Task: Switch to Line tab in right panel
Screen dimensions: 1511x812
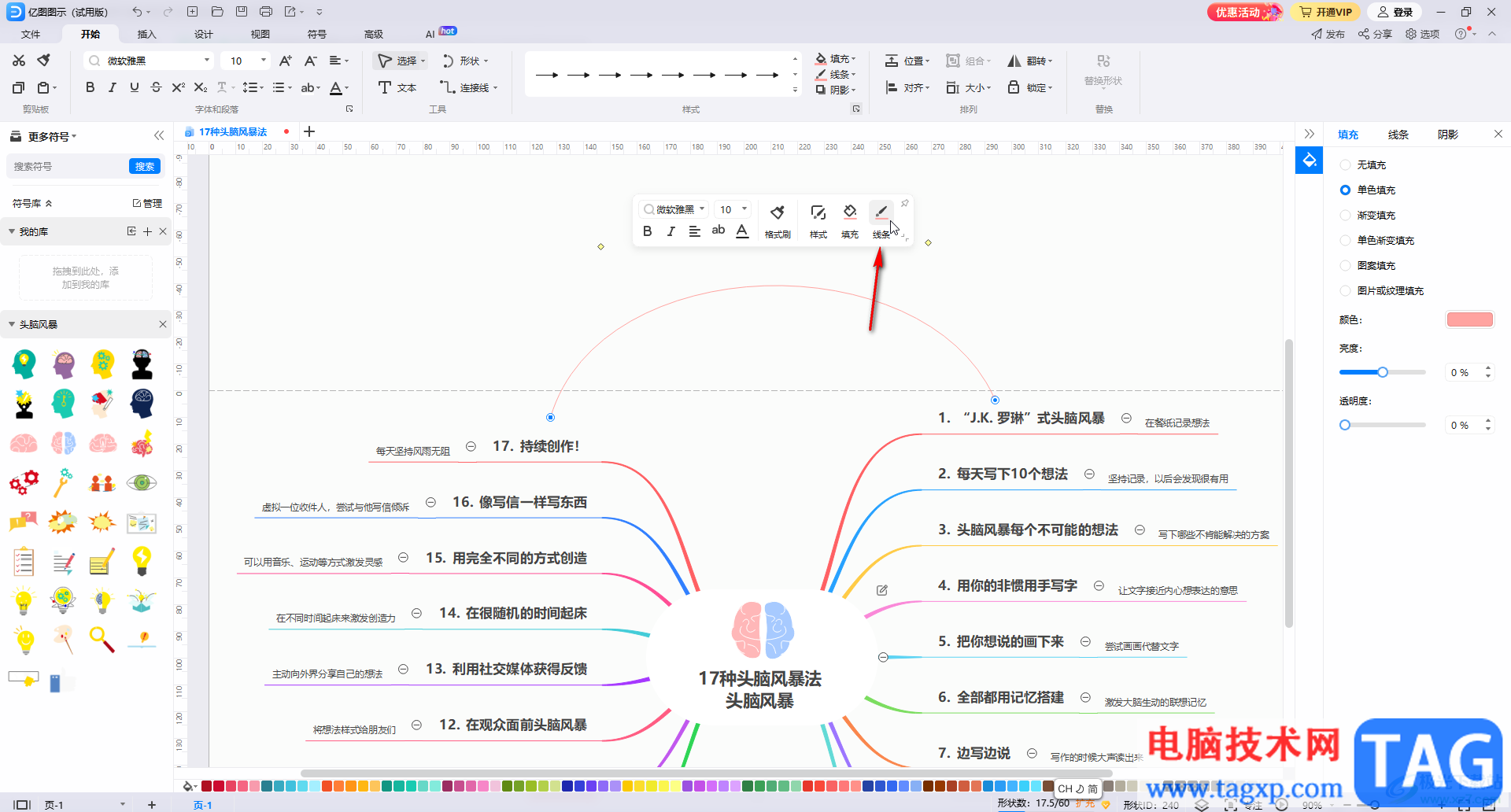Action: tap(1398, 135)
